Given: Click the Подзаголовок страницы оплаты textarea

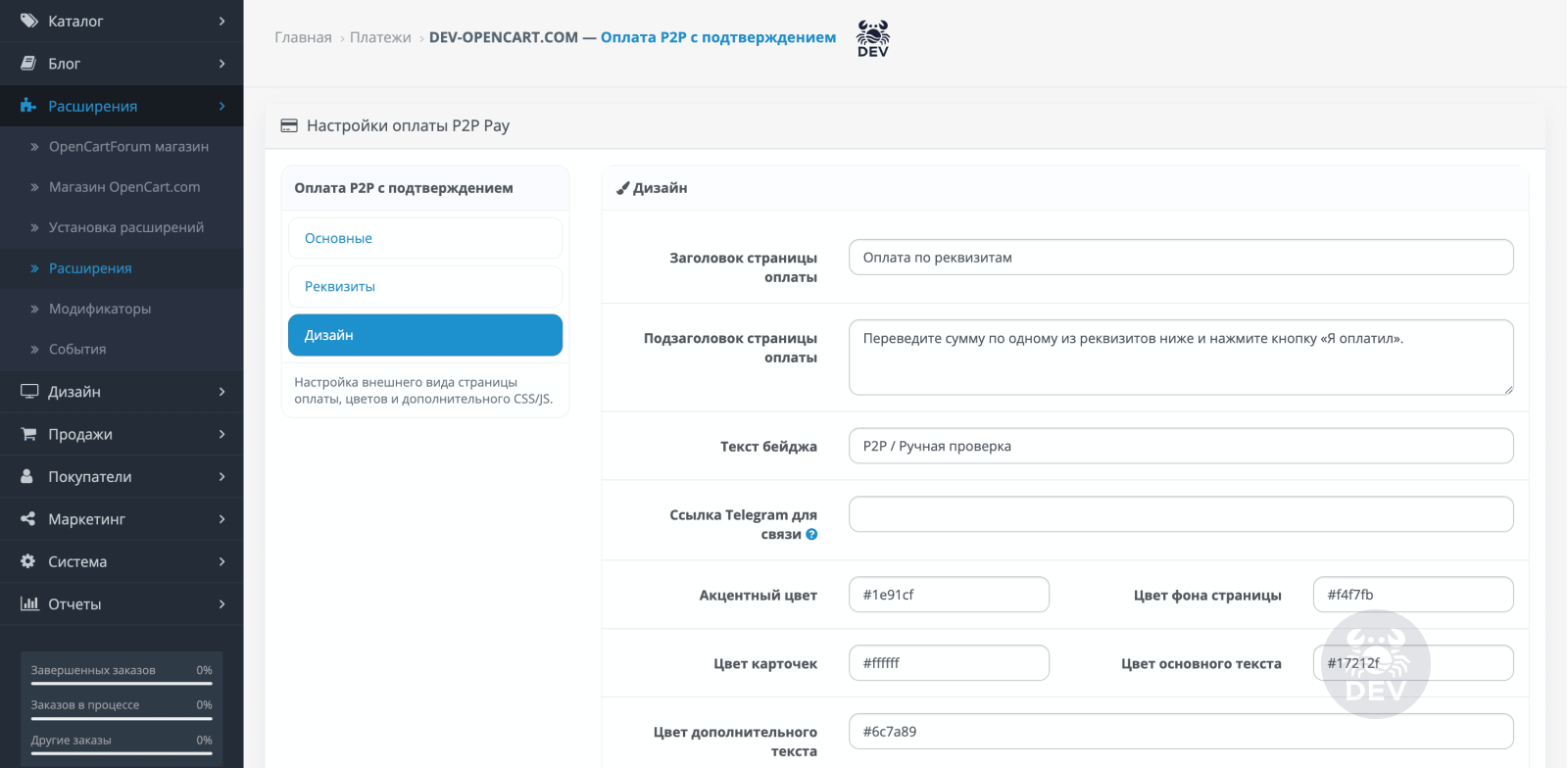Looking at the screenshot, I should point(1181,358).
